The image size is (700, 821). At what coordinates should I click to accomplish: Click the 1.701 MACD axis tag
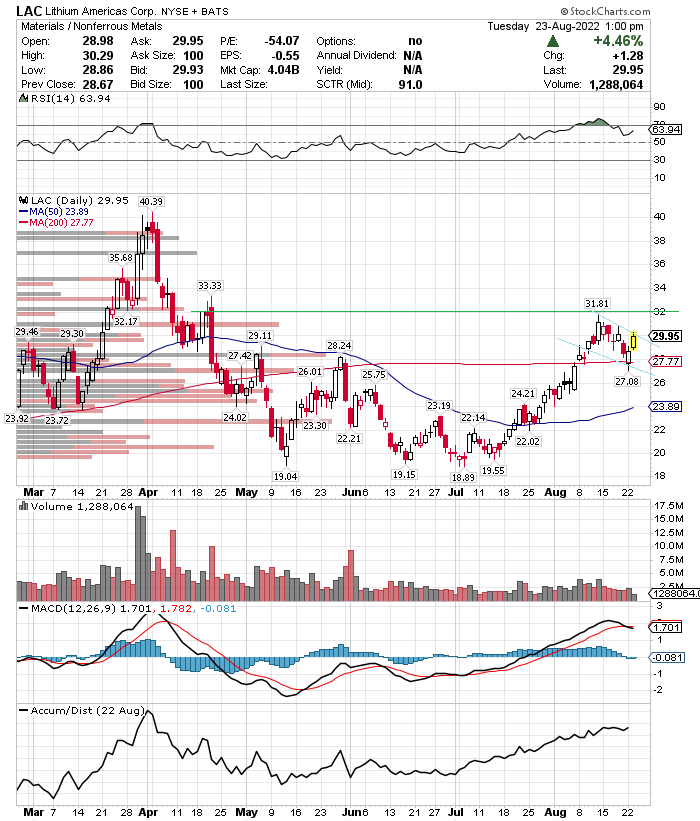666,627
